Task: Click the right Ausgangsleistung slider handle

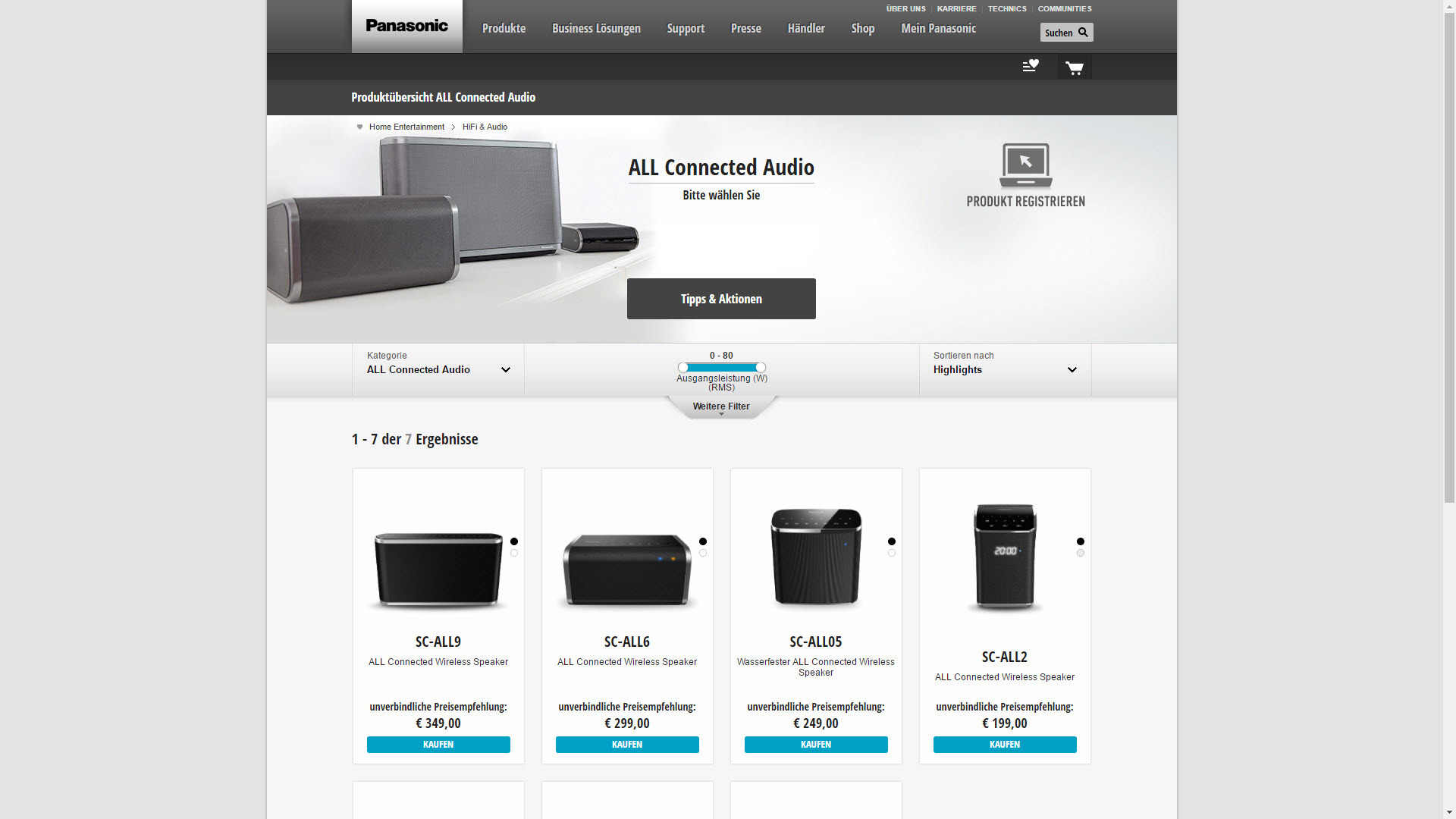Action: click(761, 368)
